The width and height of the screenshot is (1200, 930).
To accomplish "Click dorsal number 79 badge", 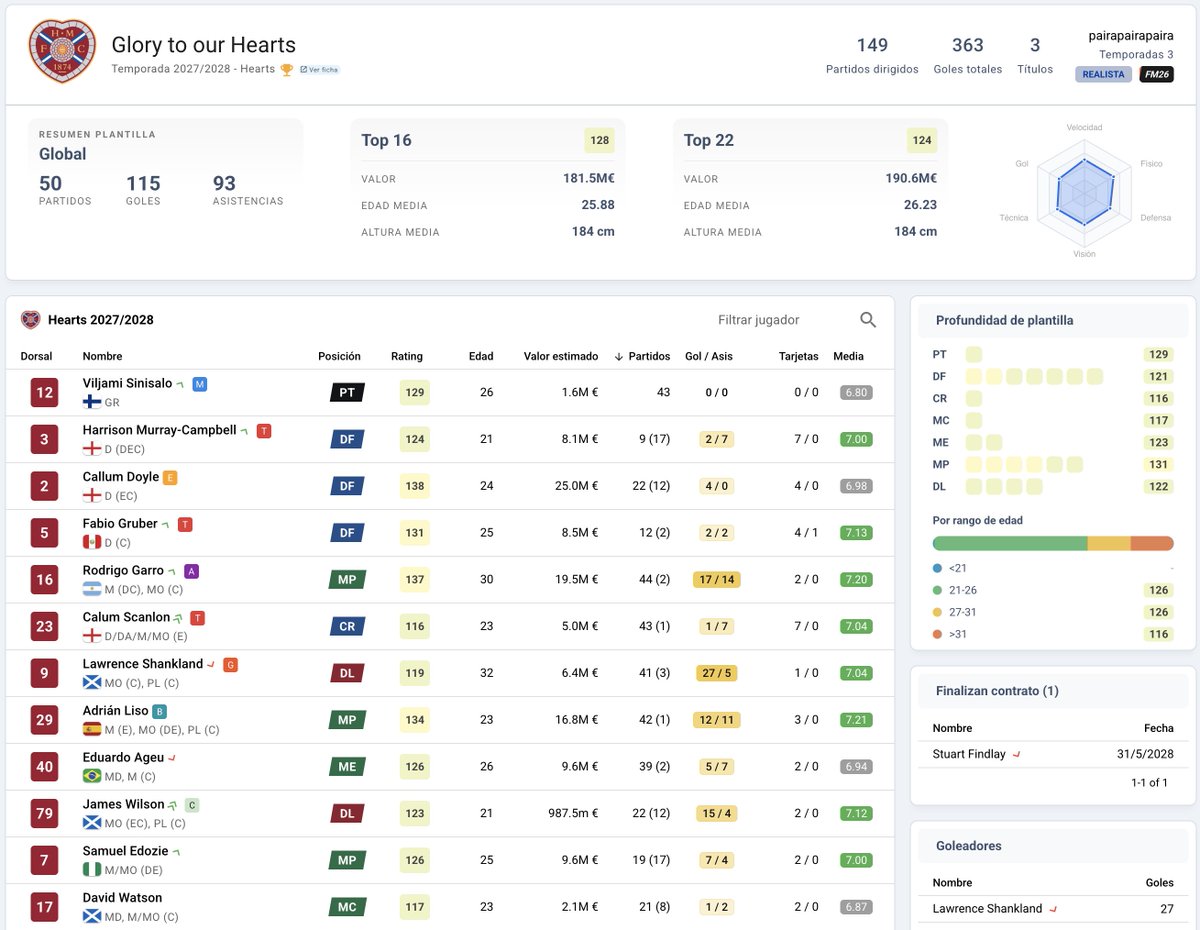I will (44, 814).
